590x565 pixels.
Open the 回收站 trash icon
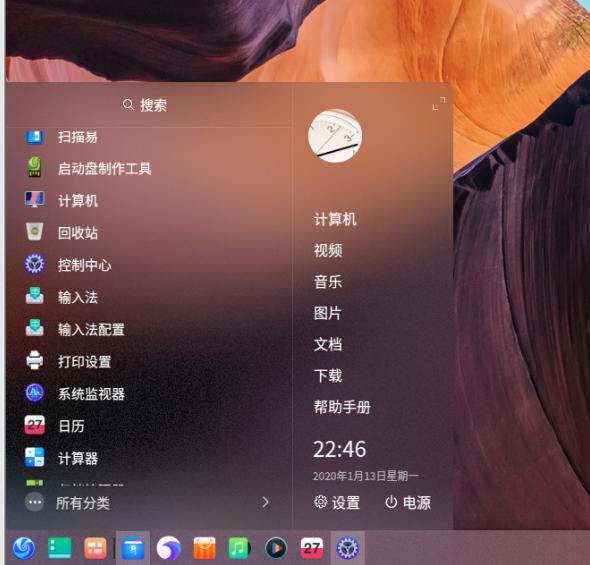(x=35, y=231)
